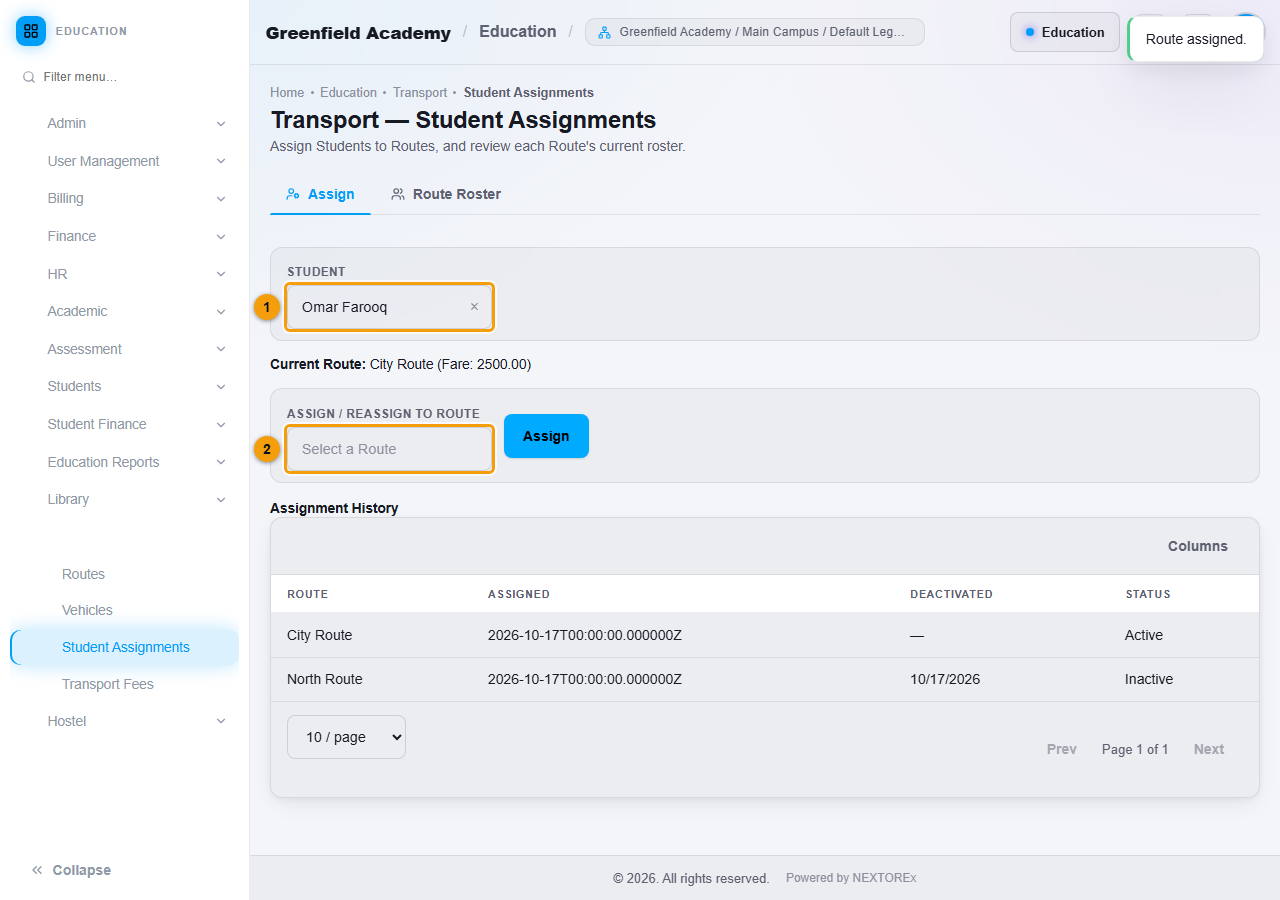Viewport: 1280px width, 900px height.
Task: Click the search icon in Filter menu
Action: (29, 77)
